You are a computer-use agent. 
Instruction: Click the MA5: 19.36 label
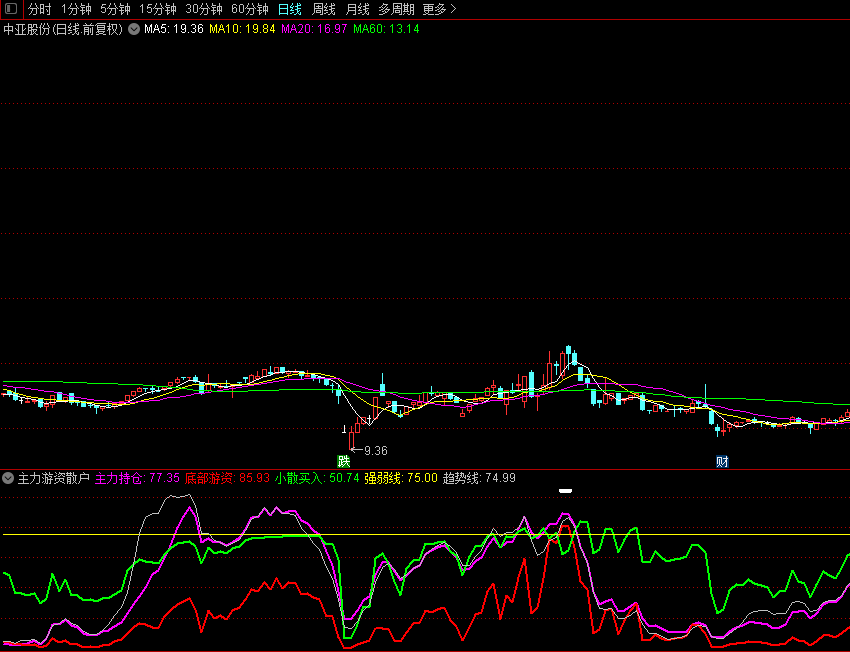[173, 29]
